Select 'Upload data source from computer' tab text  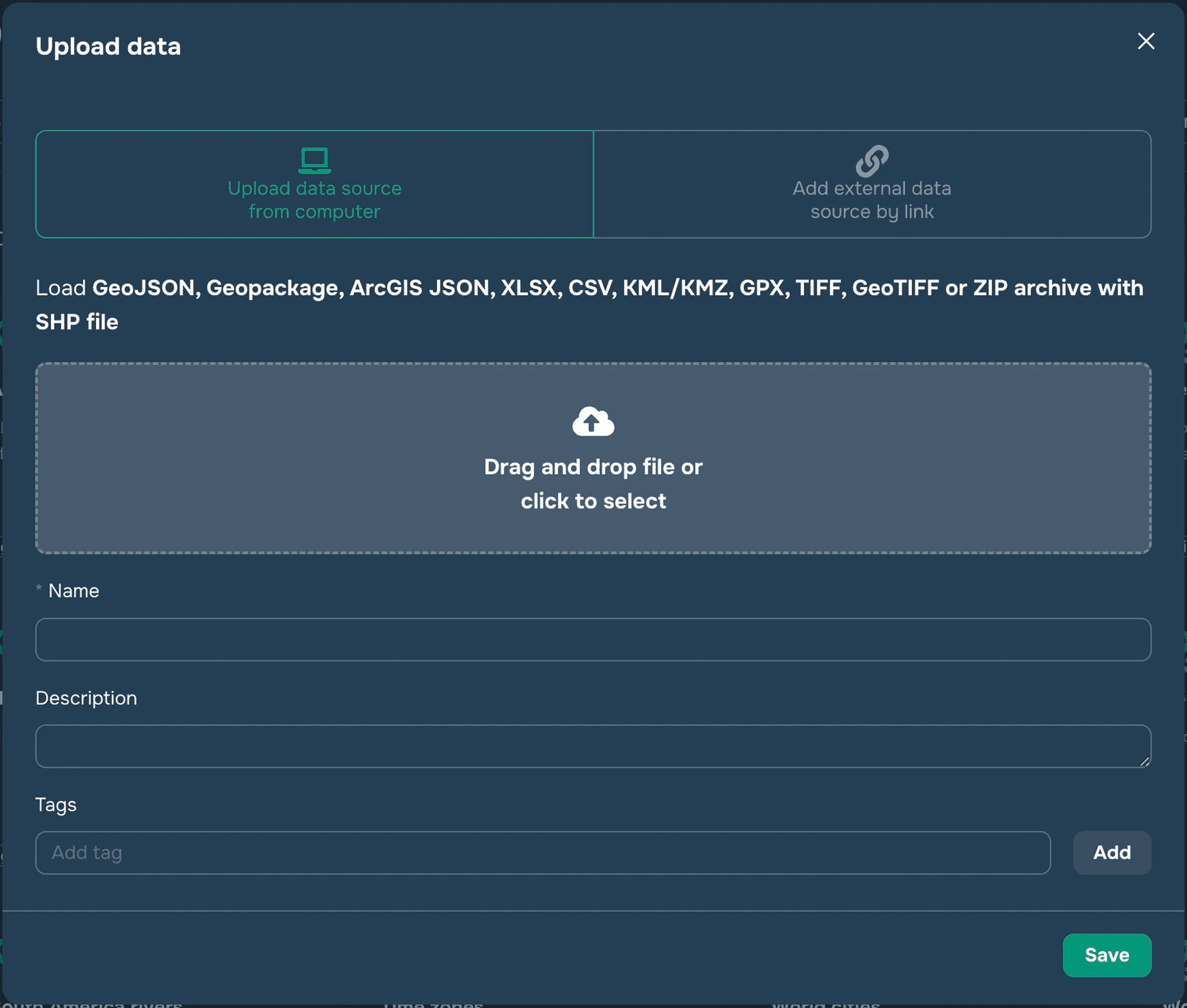tap(314, 200)
